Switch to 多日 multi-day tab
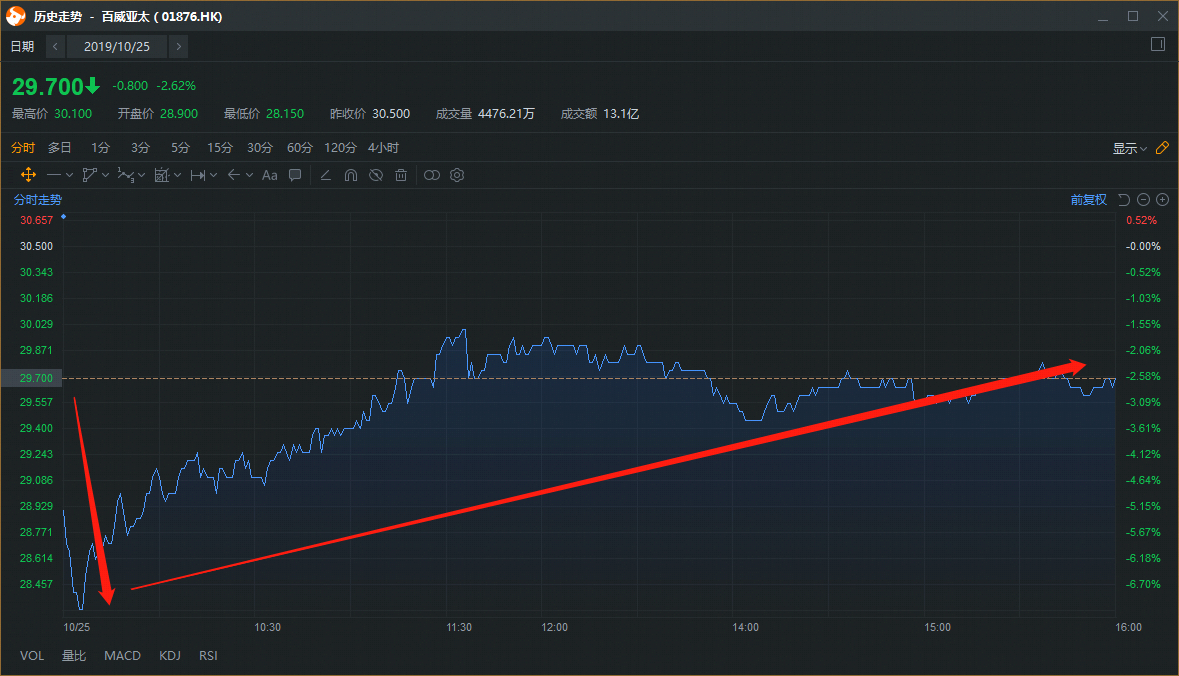1179x676 pixels. tap(60, 147)
